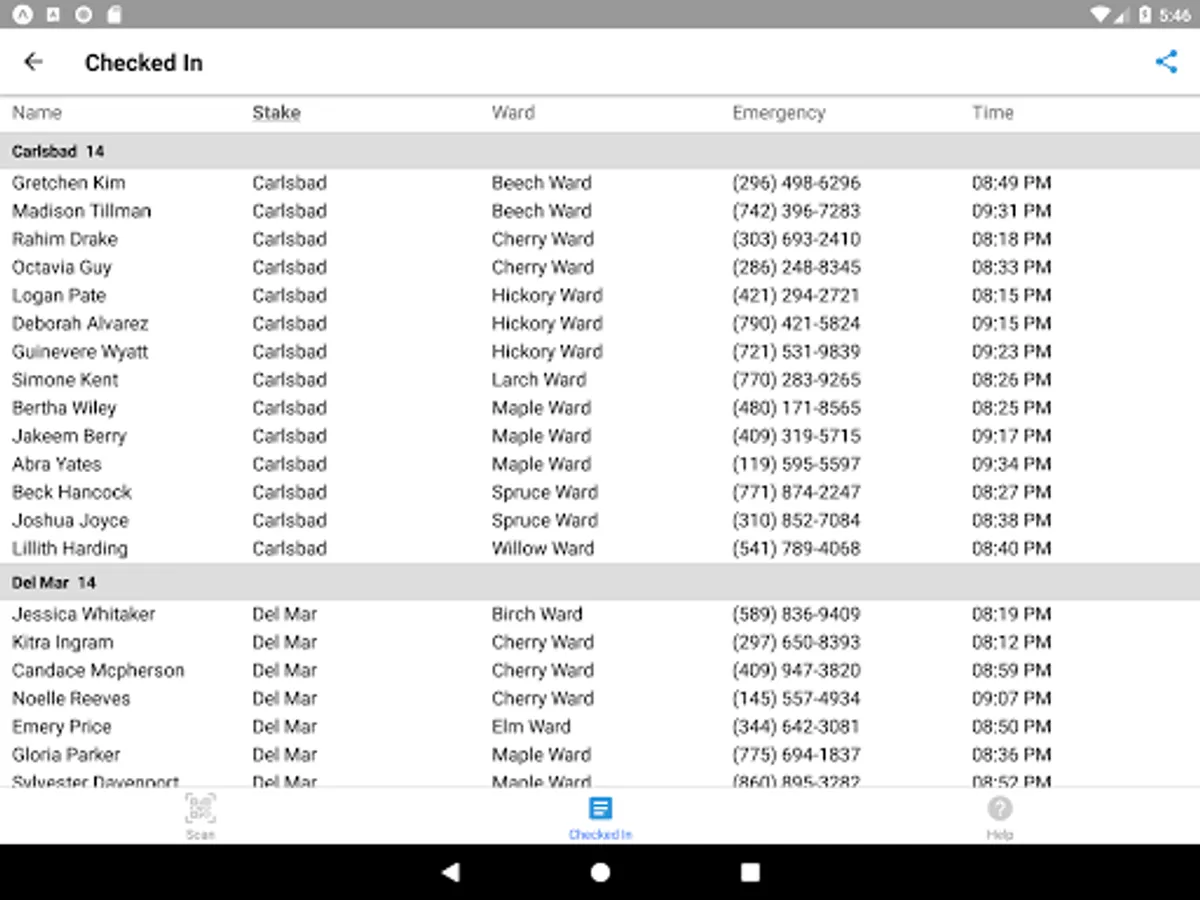The image size is (1200, 900).
Task: Select the Checked In bottom tab
Action: pyautogui.click(x=600, y=817)
